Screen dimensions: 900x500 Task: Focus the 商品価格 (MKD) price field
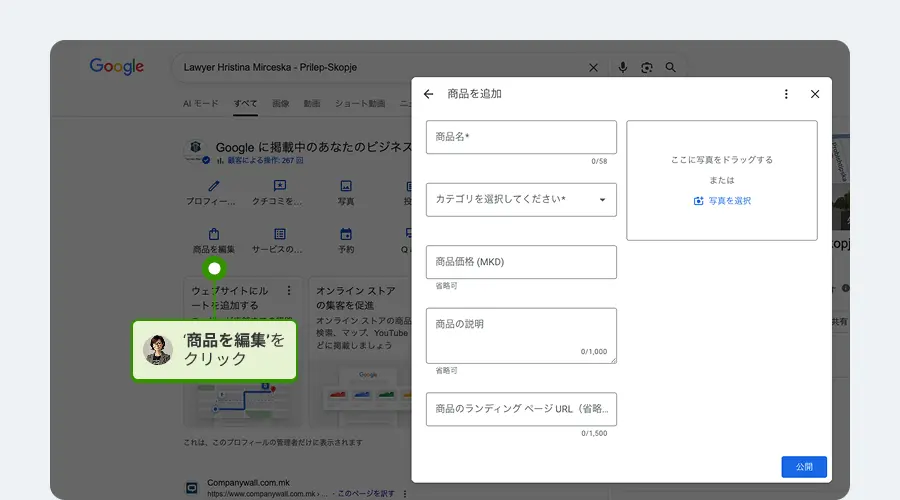pos(521,262)
